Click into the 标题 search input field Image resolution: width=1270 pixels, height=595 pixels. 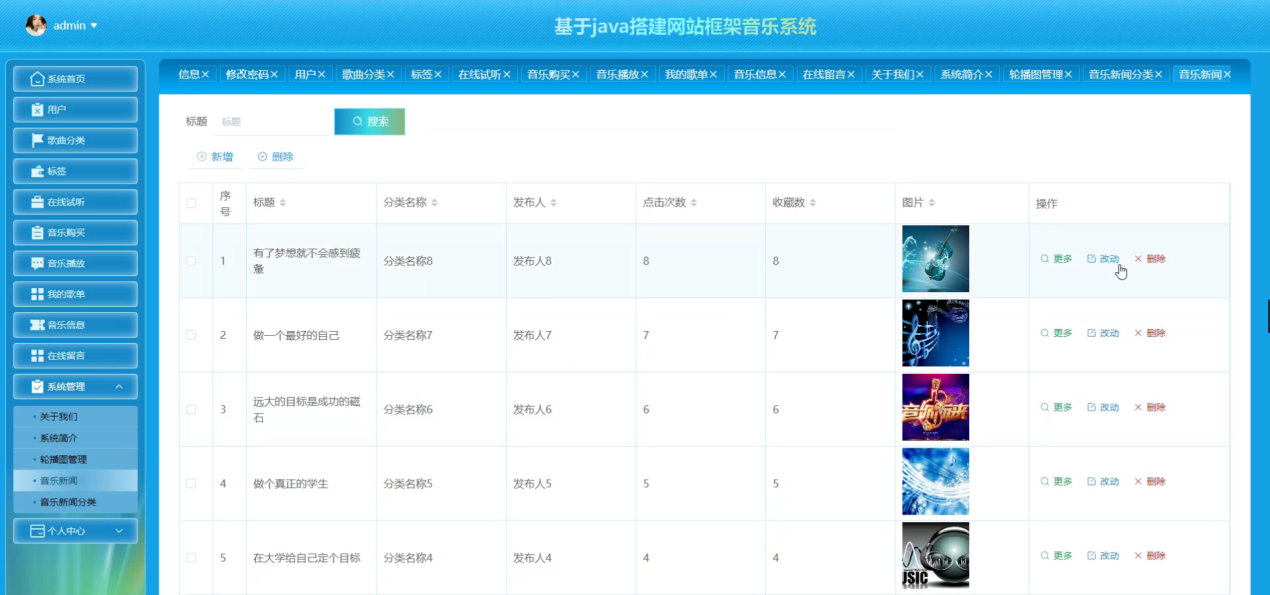(x=270, y=121)
